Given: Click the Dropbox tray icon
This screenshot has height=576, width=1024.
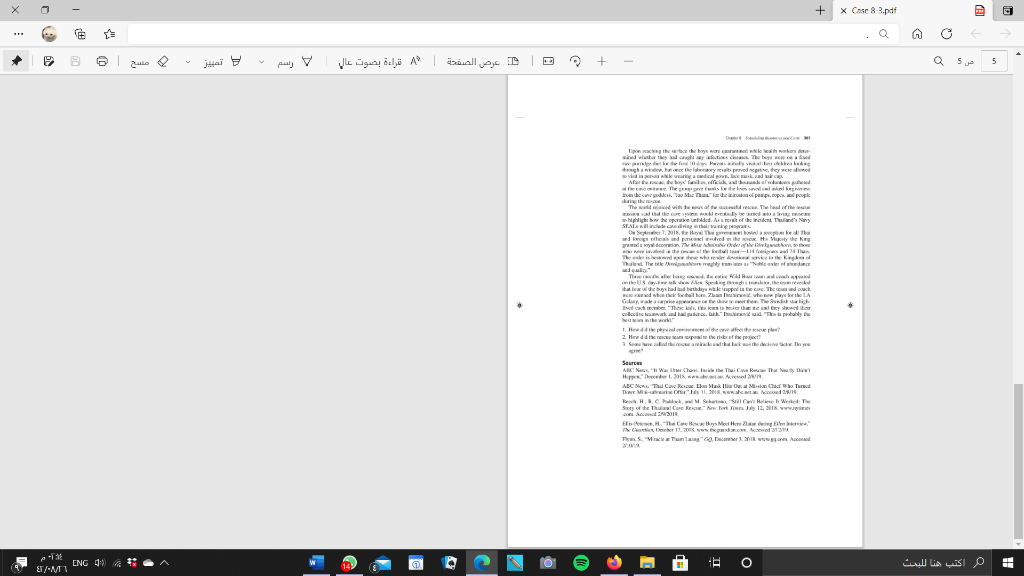Looking at the screenshot, I should [x=132, y=562].
